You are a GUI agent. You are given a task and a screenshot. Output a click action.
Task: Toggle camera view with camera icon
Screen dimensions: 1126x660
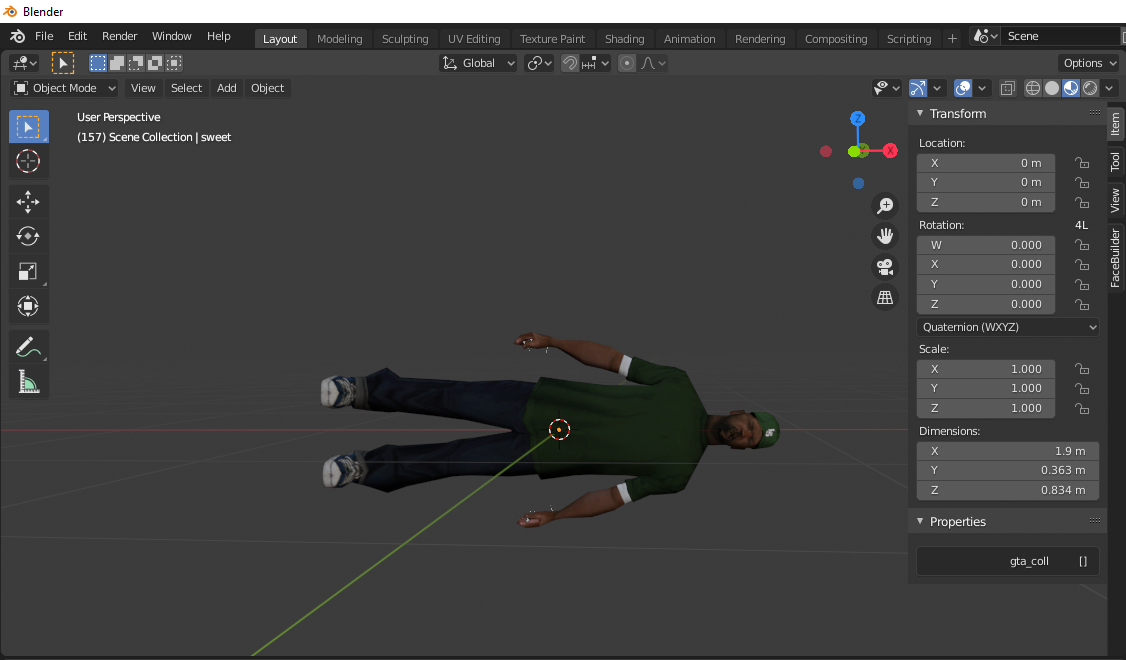885,267
